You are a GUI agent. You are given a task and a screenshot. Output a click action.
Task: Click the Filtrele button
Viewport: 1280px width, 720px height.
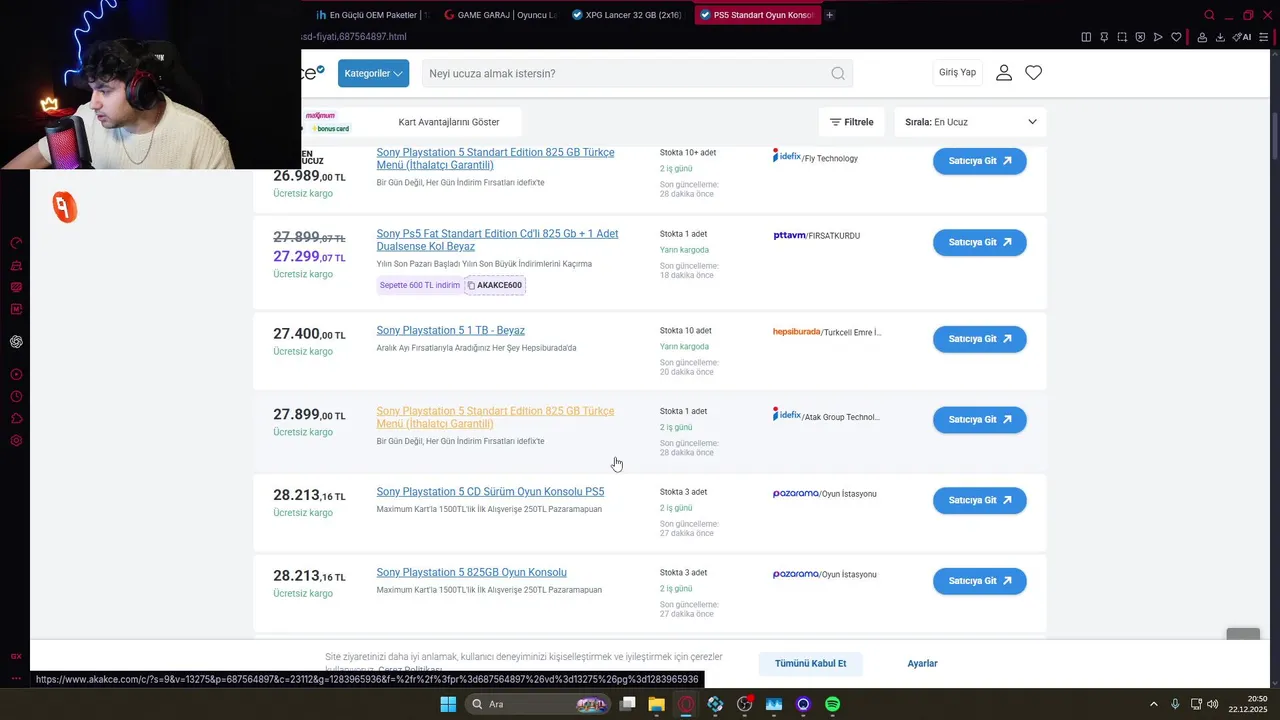pos(851,122)
